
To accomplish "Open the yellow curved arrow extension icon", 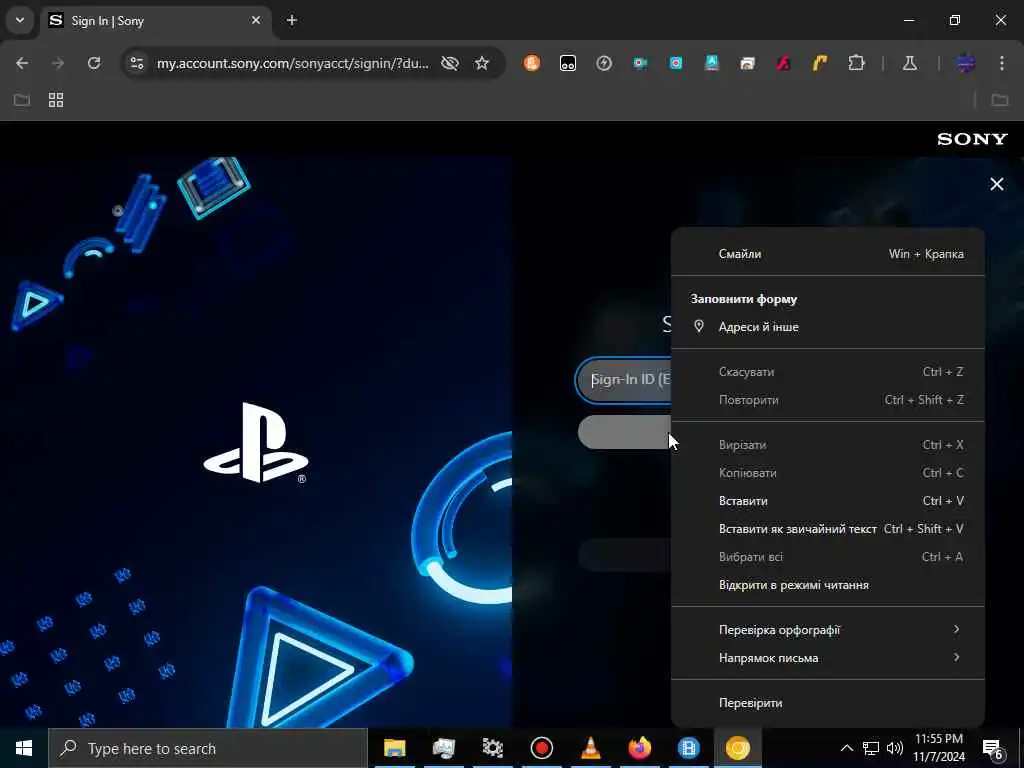I will [820, 63].
